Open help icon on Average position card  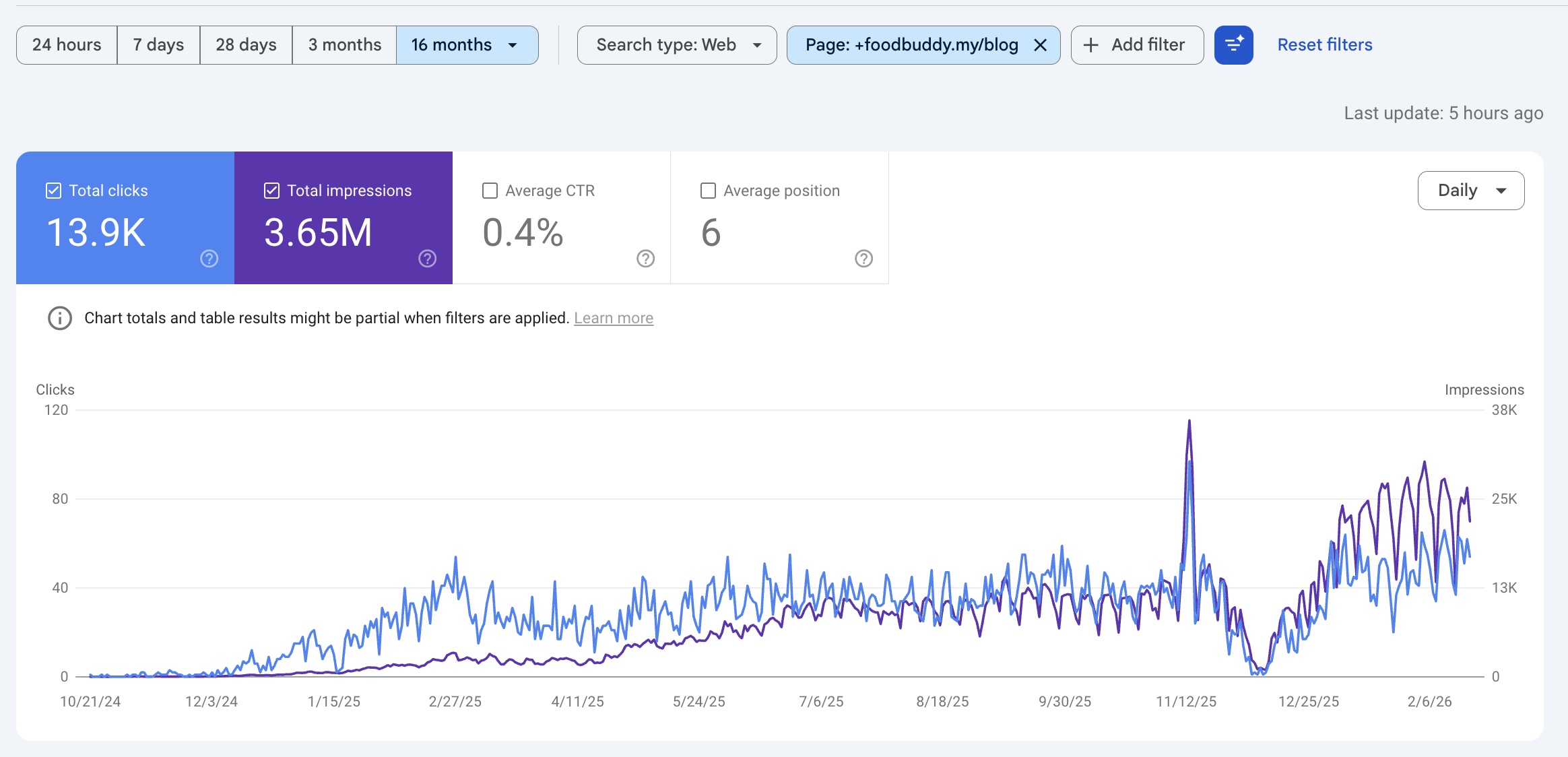point(864,259)
